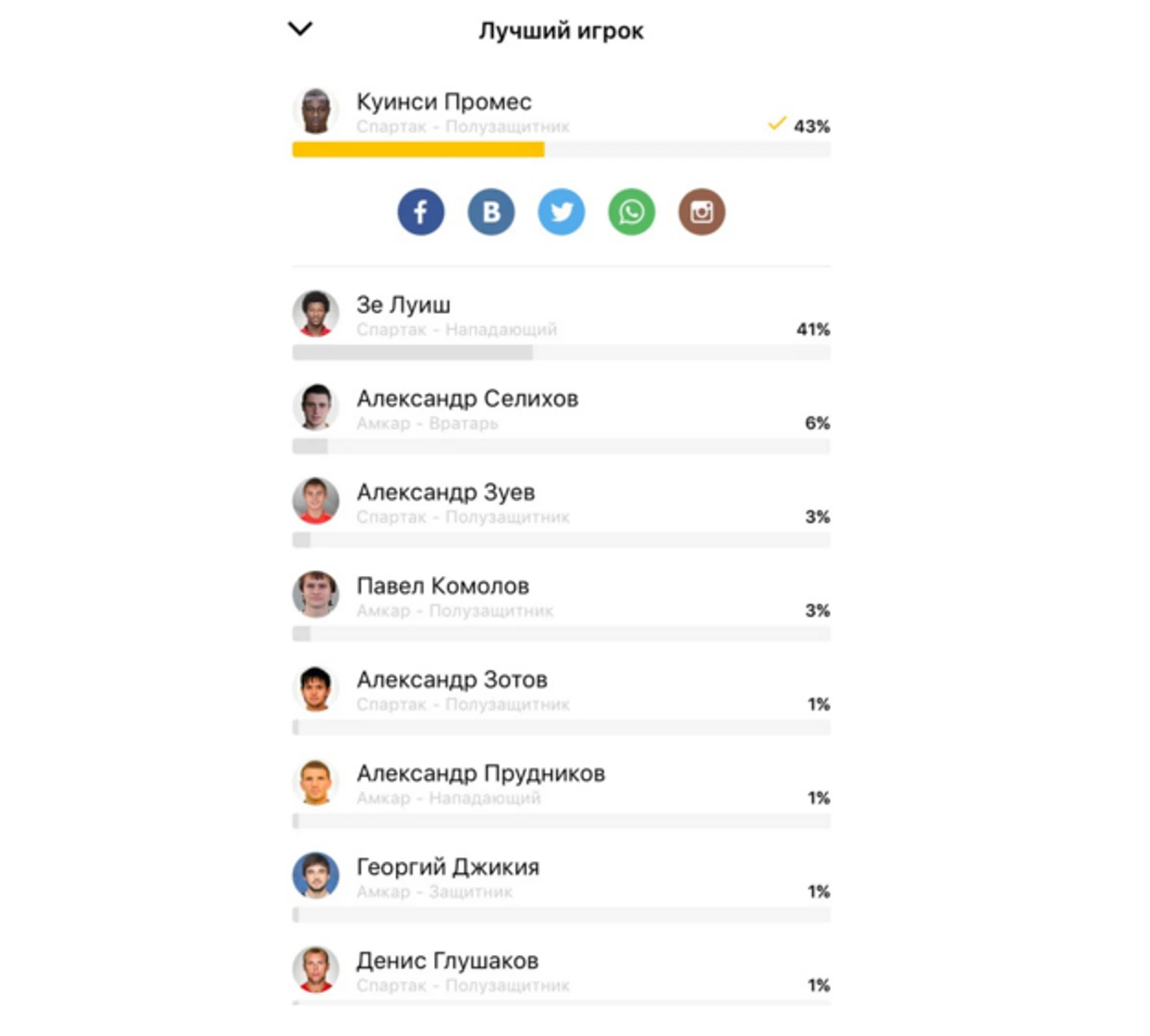Click Куинси Промес's yellow progress bar
The height and width of the screenshot is (1036, 1150).
click(x=417, y=150)
